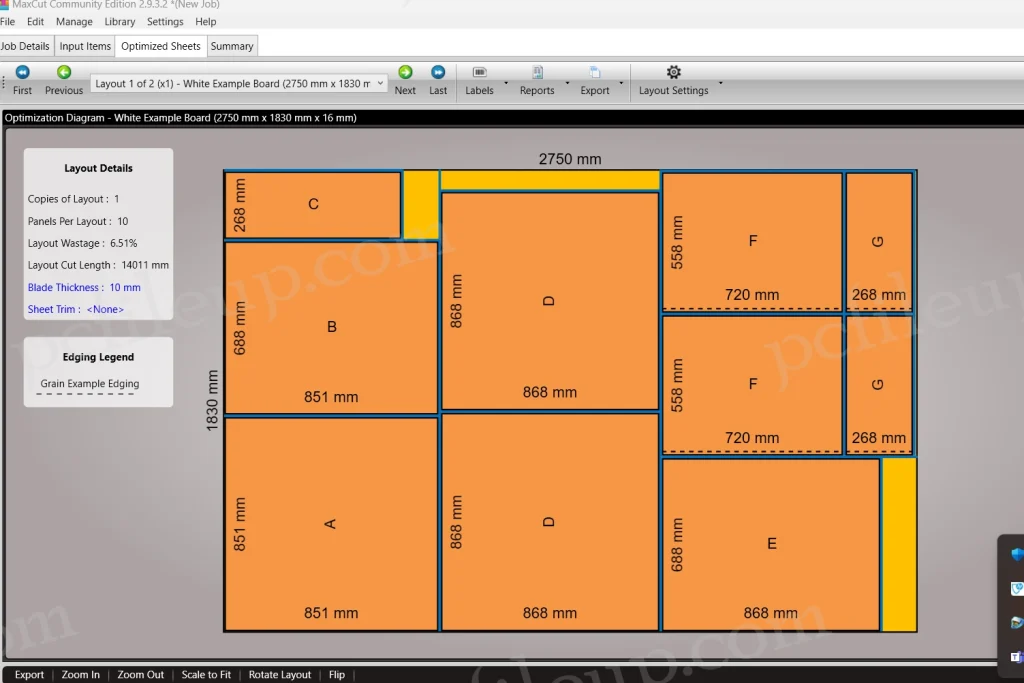This screenshot has height=683, width=1024.
Task: Expand the Labels dropdown arrow
Action: tap(506, 83)
